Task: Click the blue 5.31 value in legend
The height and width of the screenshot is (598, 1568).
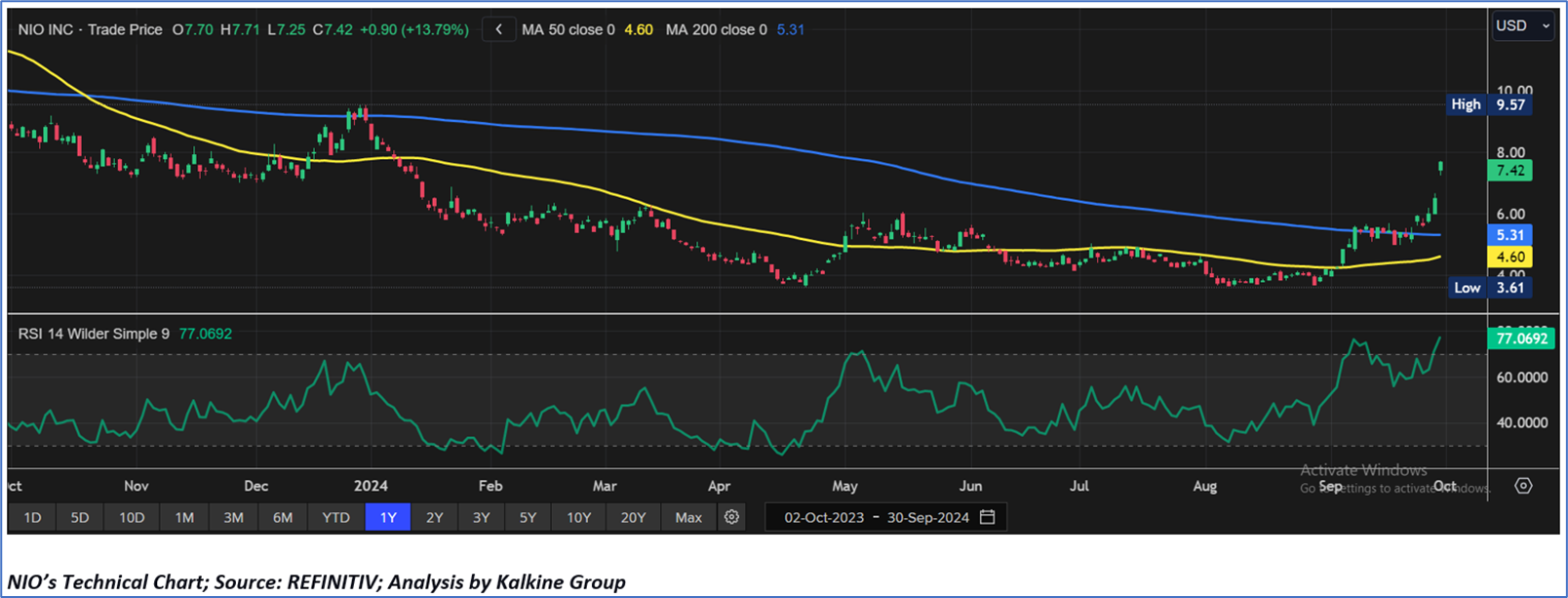Action: pos(791,30)
